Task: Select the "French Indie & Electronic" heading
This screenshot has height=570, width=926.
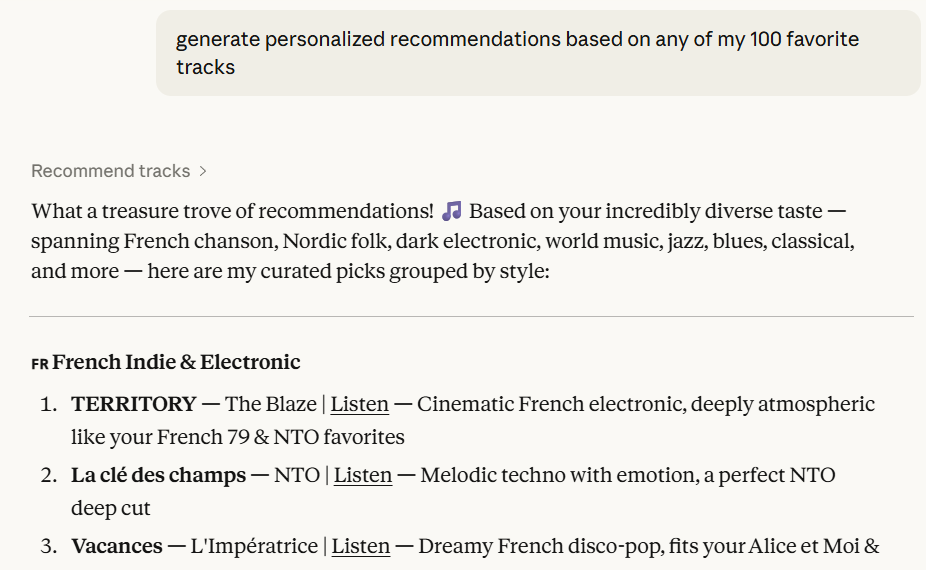Action: (x=176, y=362)
